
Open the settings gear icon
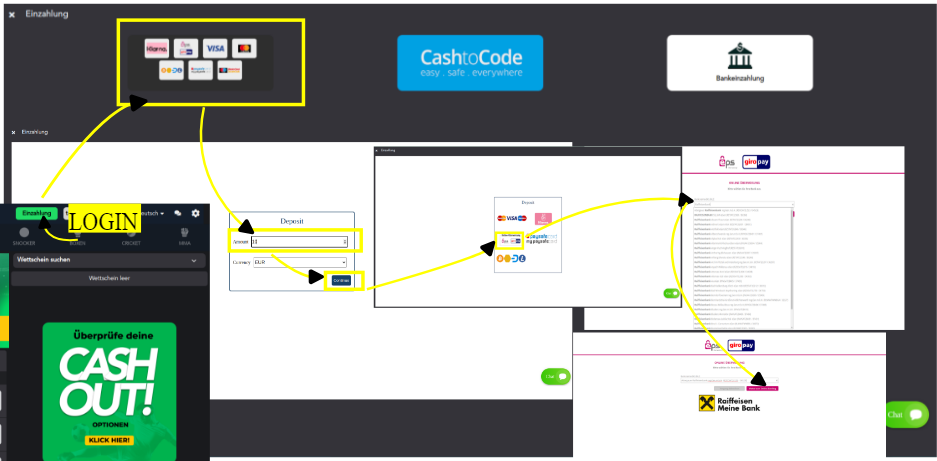pyautogui.click(x=196, y=213)
